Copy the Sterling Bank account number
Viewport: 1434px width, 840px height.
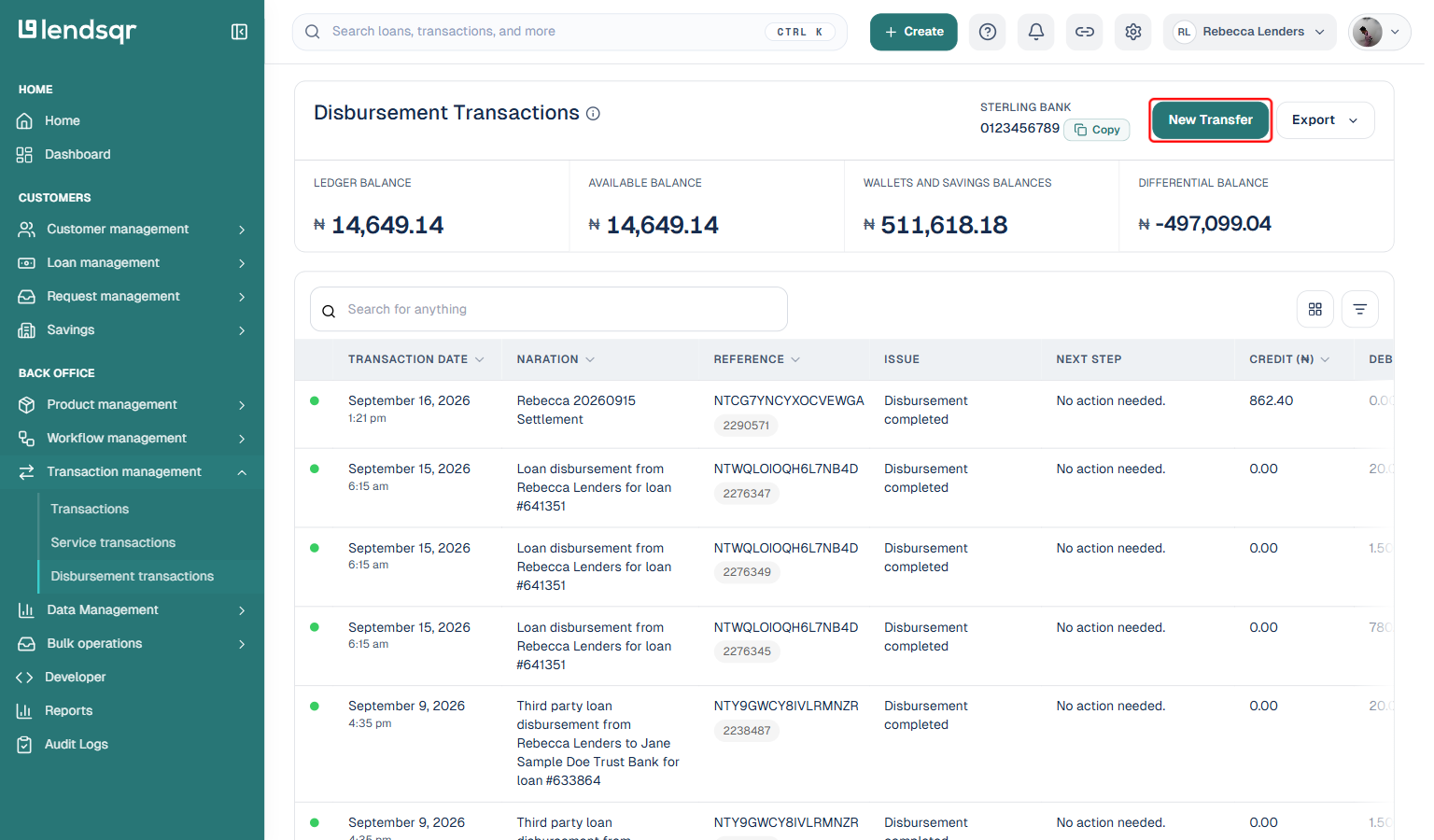(1097, 130)
